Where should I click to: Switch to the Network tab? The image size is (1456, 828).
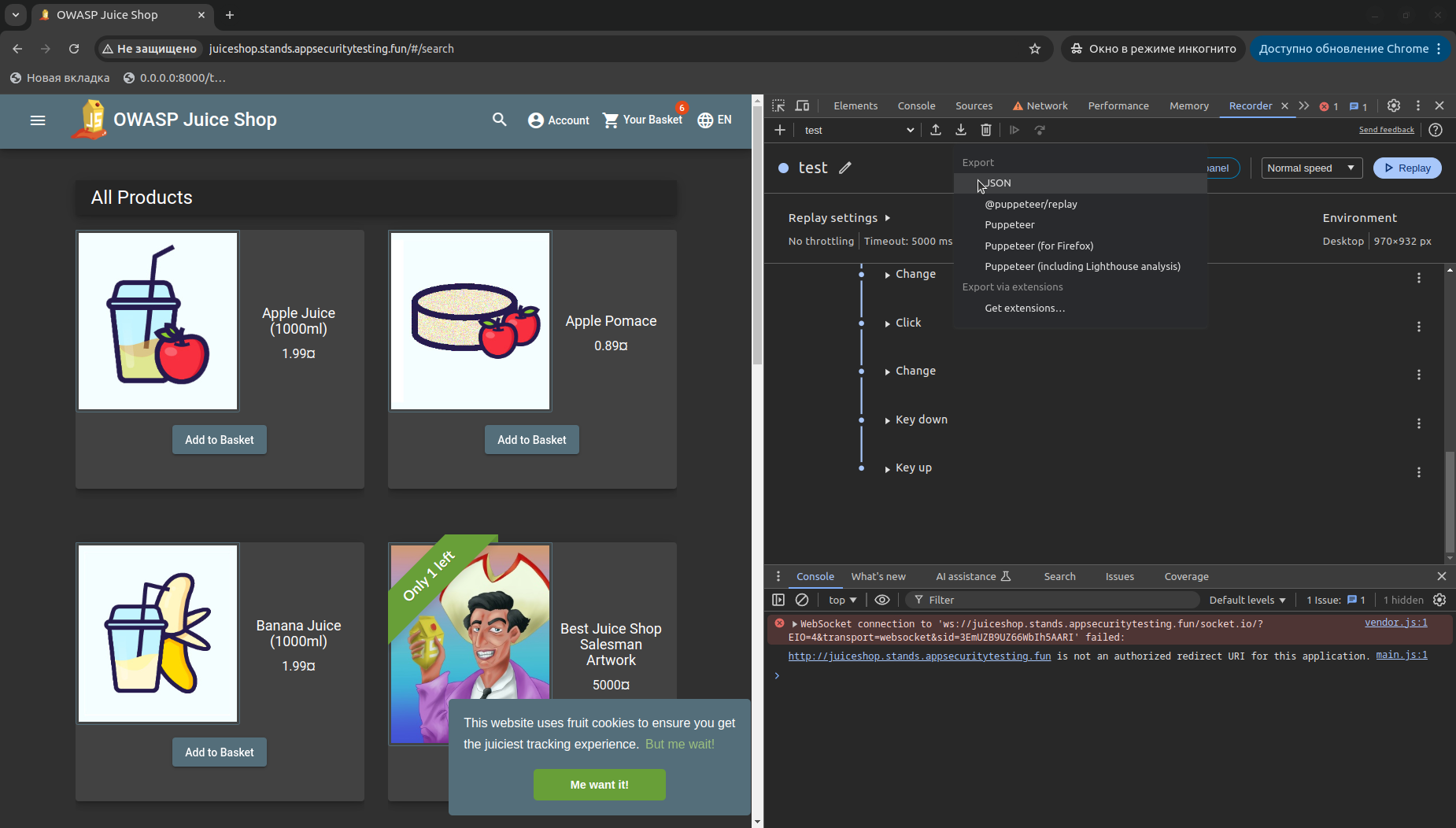(1040, 105)
